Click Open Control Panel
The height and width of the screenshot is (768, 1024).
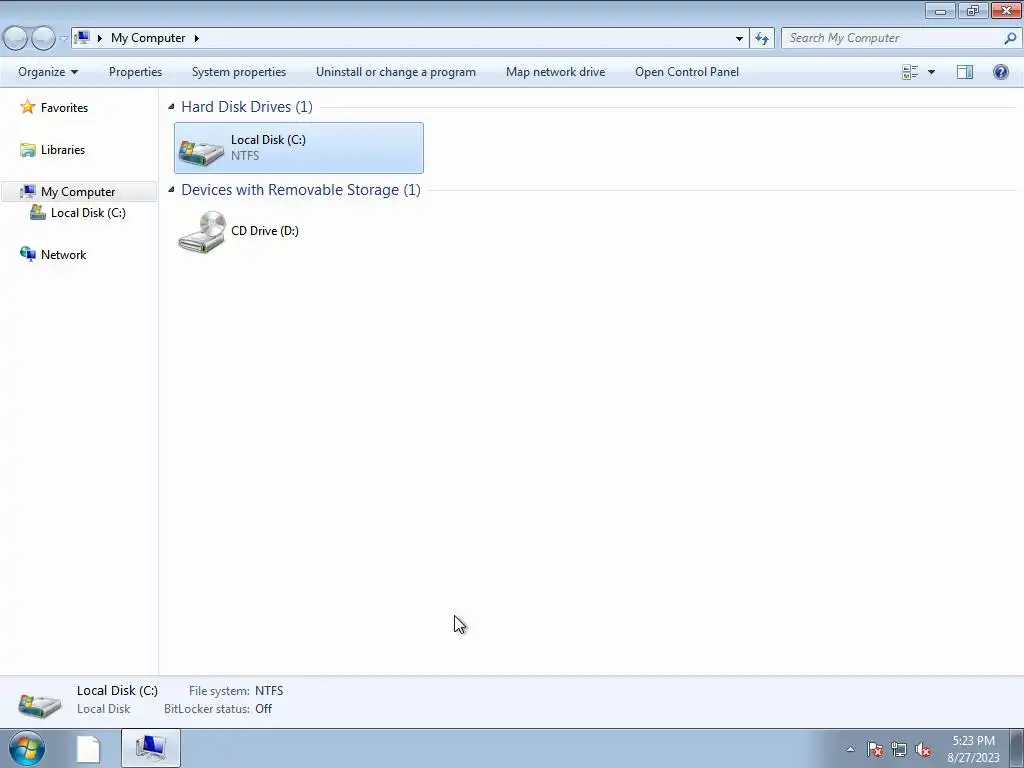687,72
